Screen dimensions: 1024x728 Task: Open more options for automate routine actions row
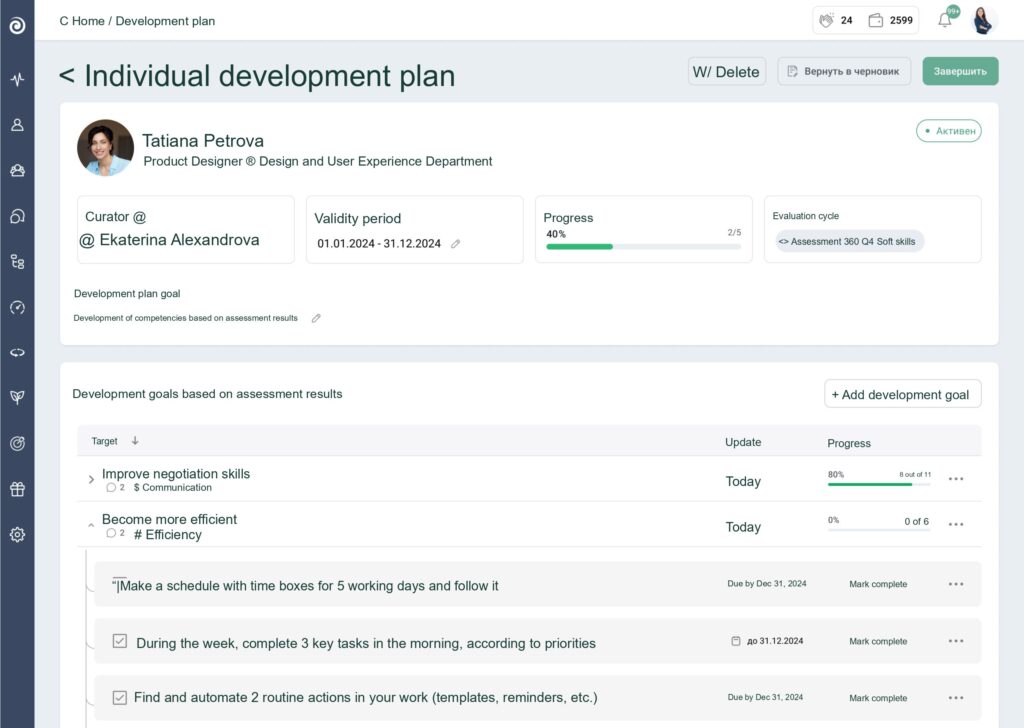pyautogui.click(x=956, y=697)
